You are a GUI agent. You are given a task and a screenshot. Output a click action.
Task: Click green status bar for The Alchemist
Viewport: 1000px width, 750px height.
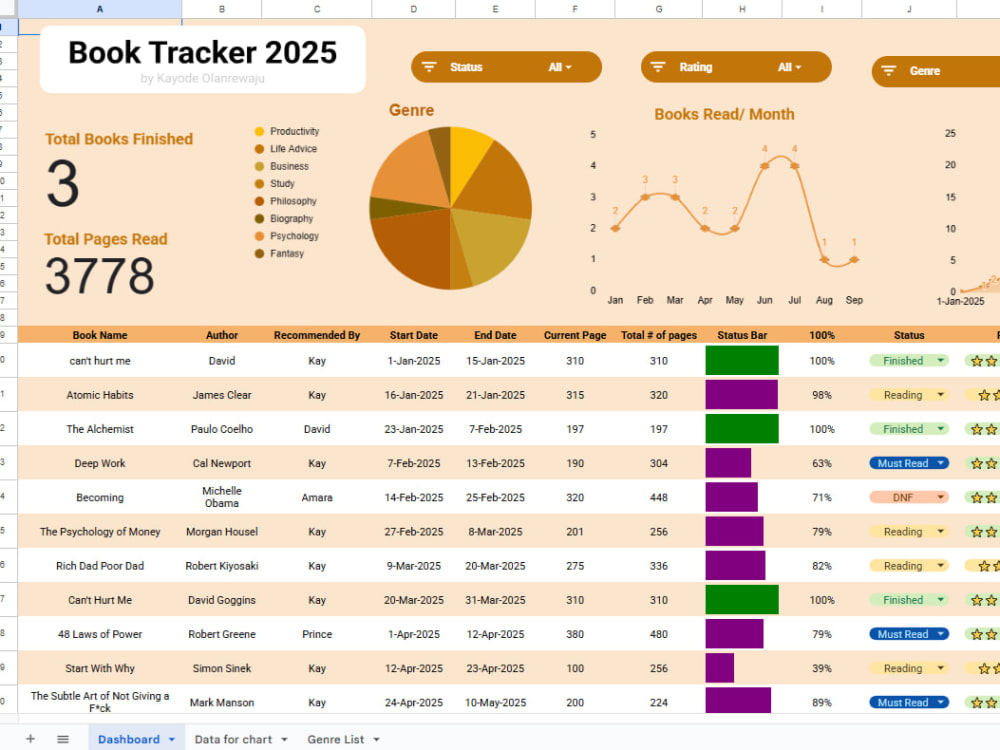coord(742,429)
